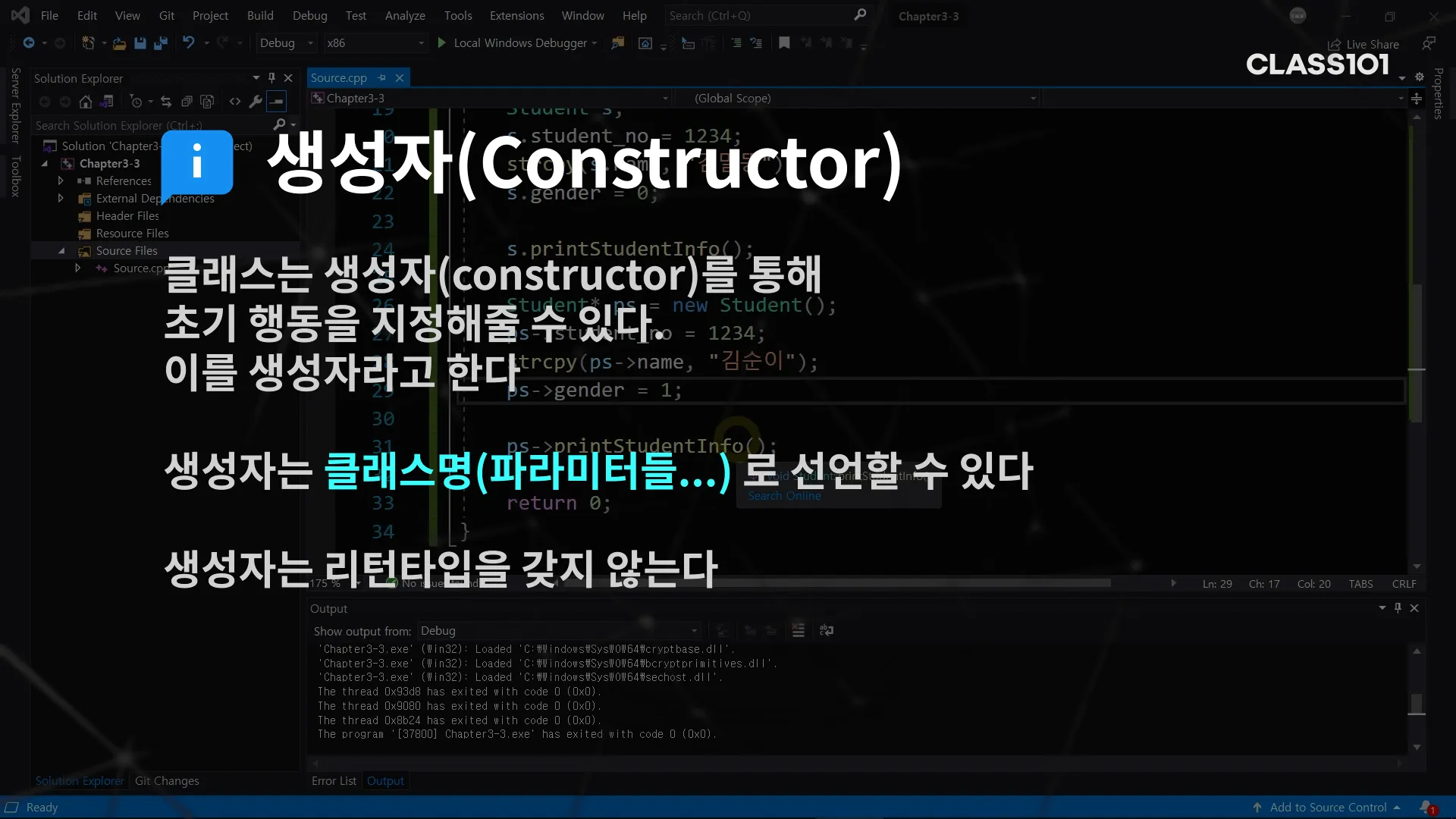Toggle the Preview Selected Items button
Viewport: 1456px width, 819px height.
pos(277,102)
